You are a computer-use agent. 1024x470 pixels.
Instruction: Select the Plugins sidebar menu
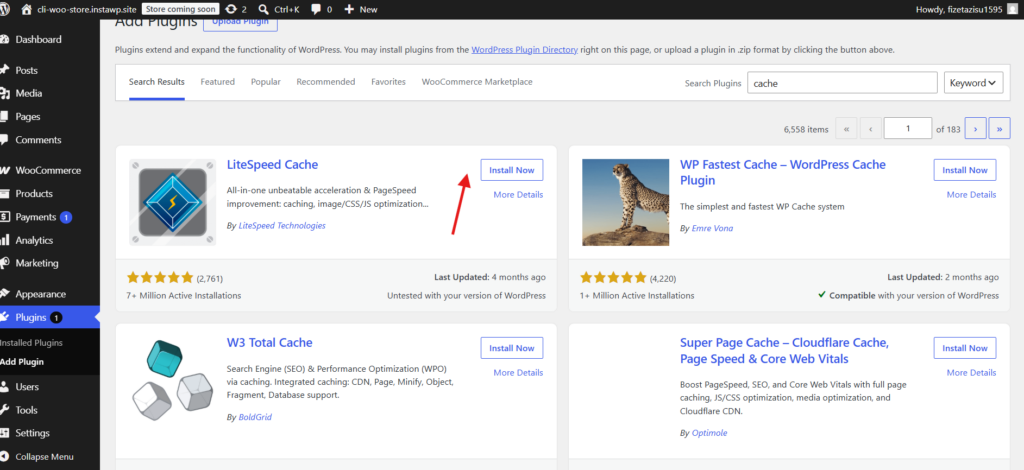50,317
